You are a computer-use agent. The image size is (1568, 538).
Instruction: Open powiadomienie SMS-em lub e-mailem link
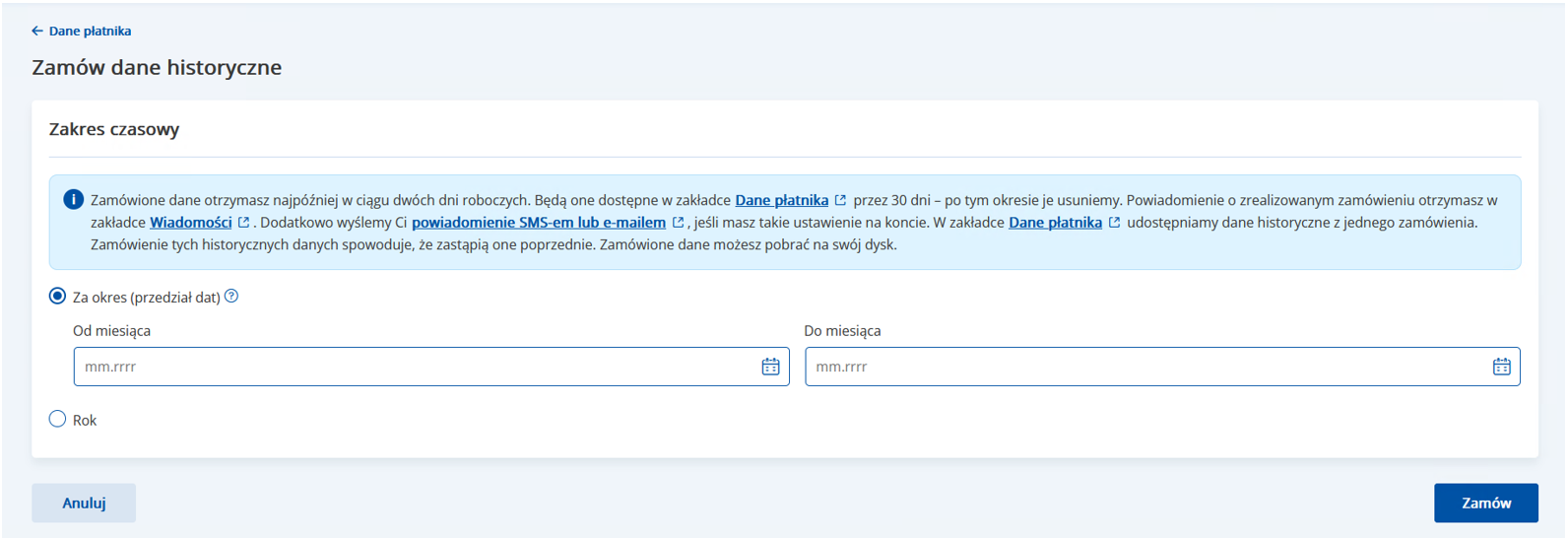click(x=539, y=223)
